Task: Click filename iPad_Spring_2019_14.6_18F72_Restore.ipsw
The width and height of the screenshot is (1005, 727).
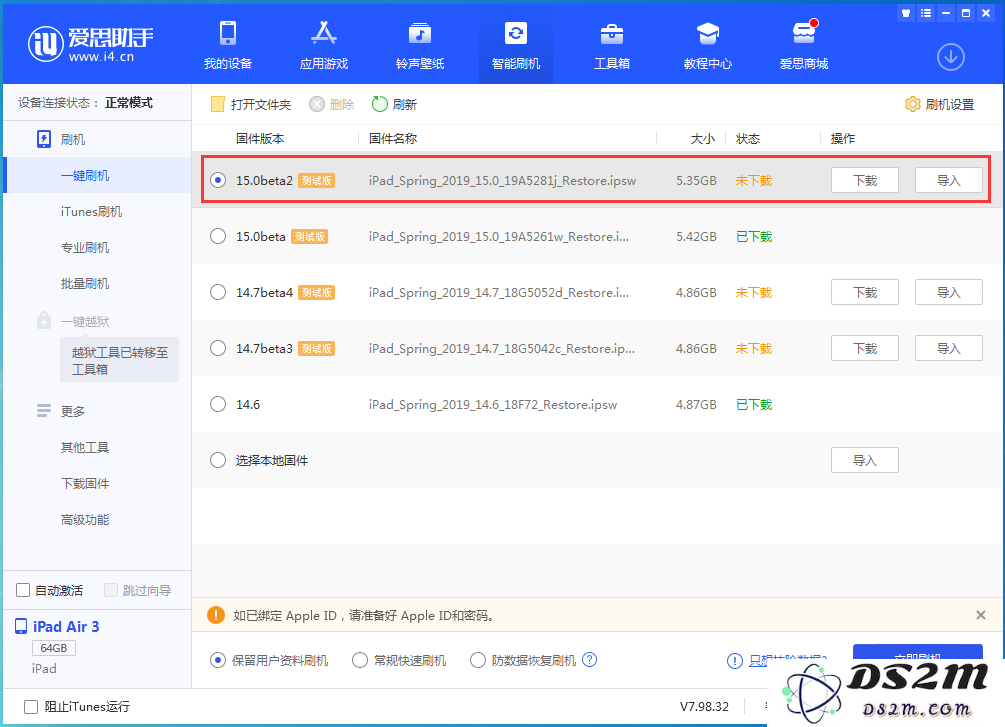Action: [x=493, y=405]
